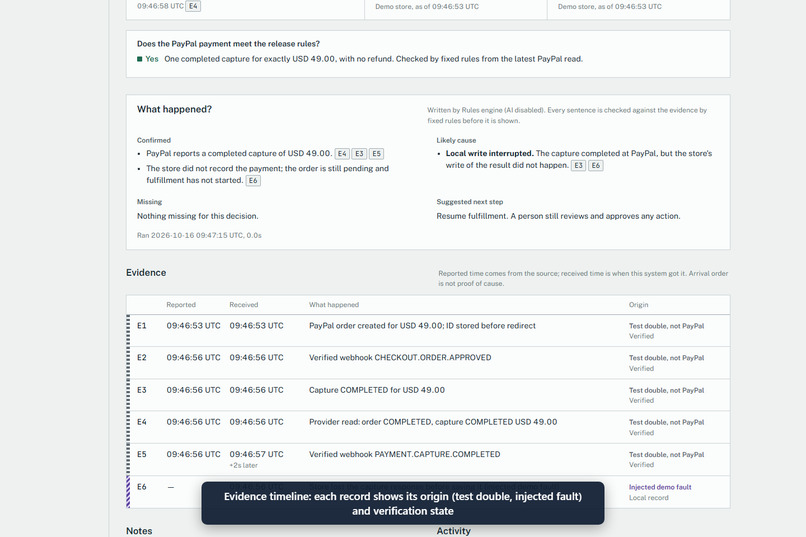
Task: Click 'Injected demo fault' origin in row E6
Action: [x=660, y=487]
